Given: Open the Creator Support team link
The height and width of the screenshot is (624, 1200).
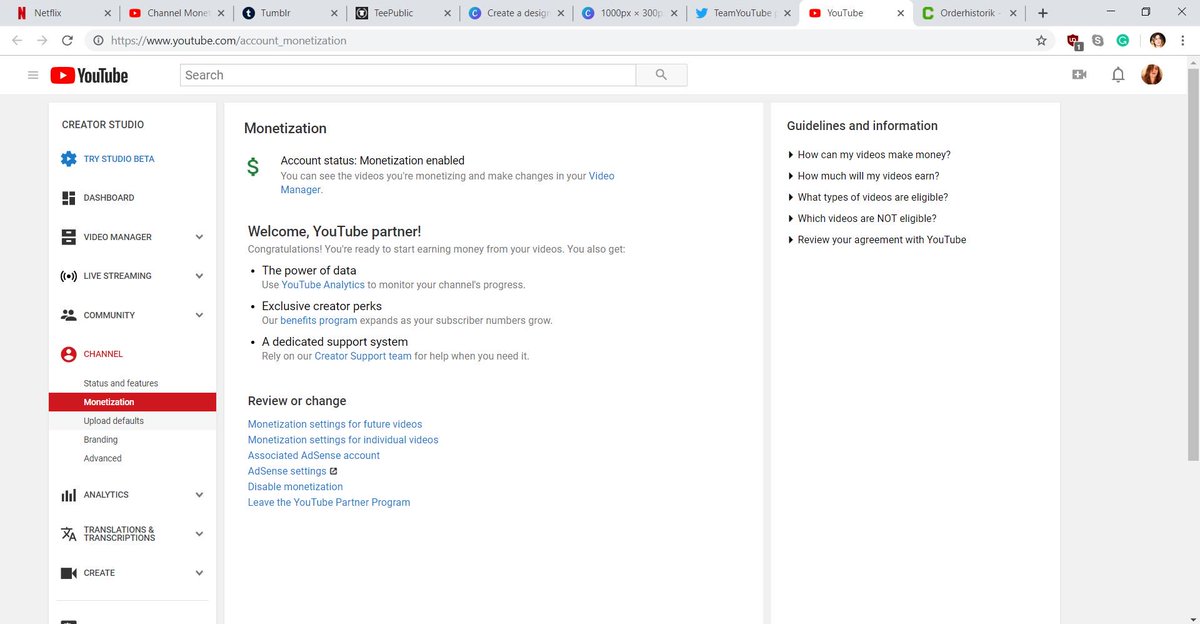Looking at the screenshot, I should [363, 356].
